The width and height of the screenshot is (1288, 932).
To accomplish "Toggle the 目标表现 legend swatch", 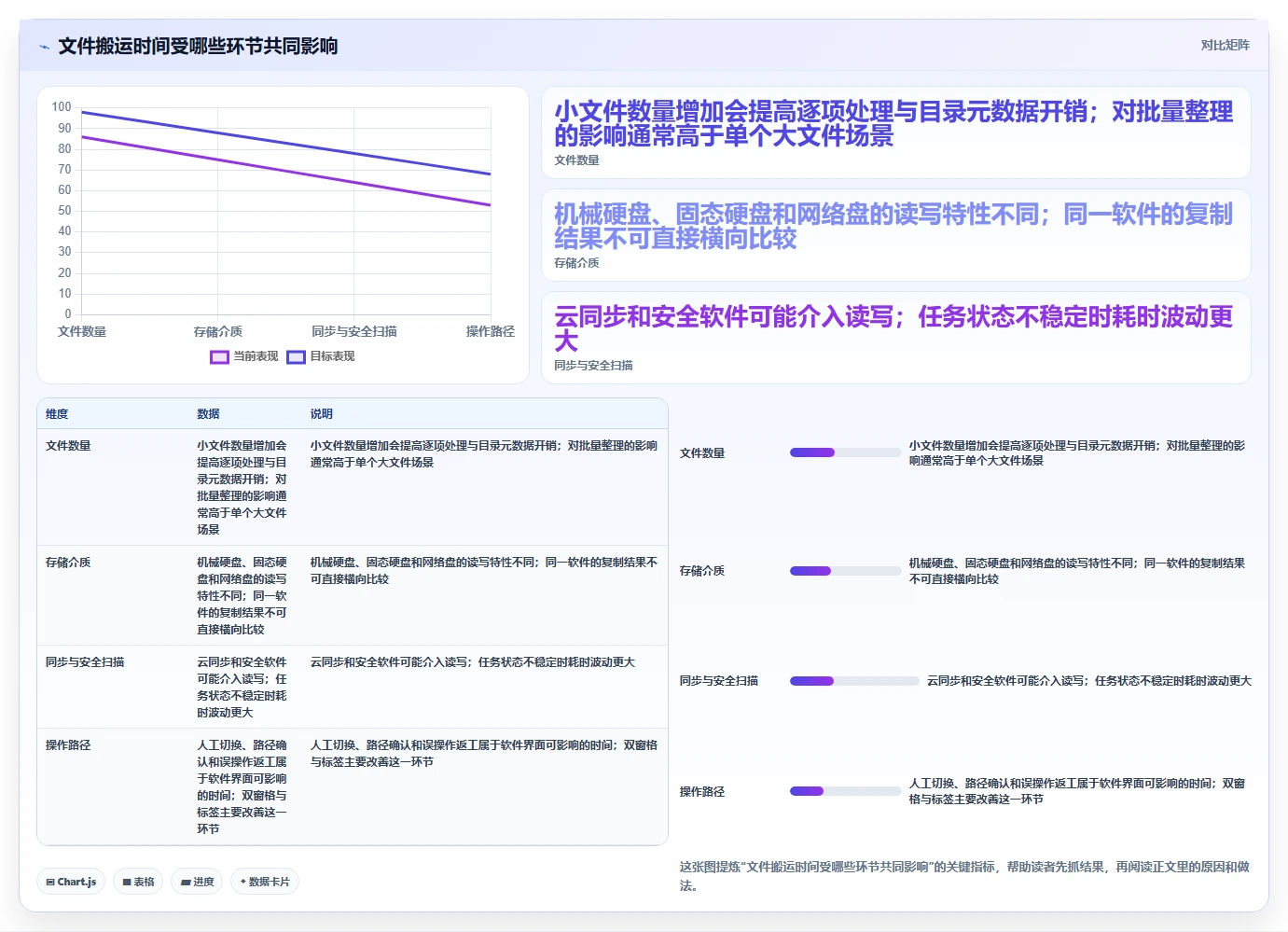I will (296, 356).
